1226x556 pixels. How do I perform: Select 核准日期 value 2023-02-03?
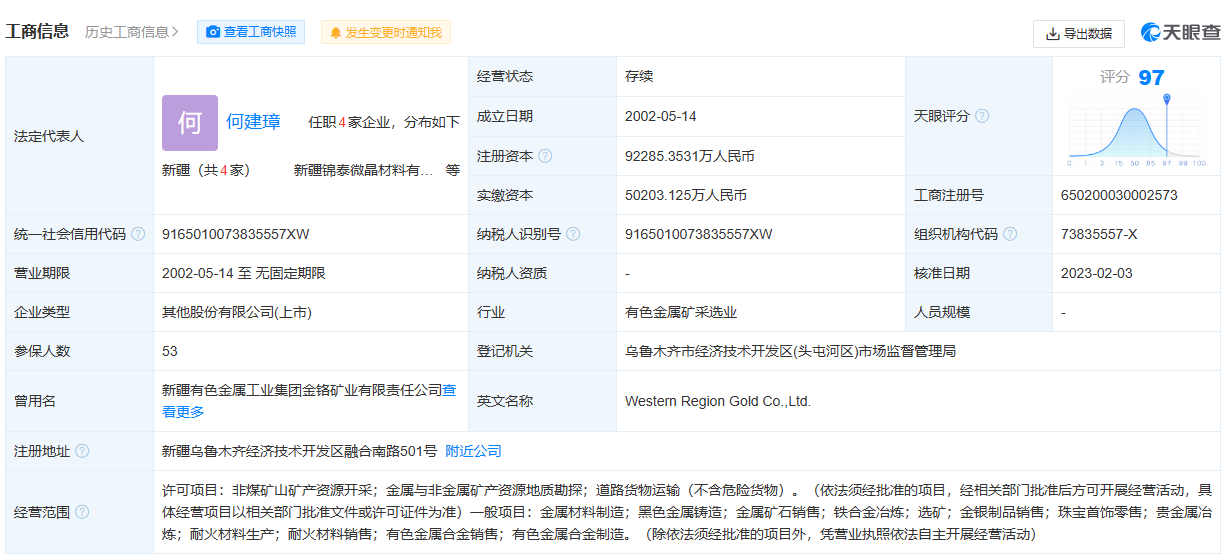tap(1097, 273)
